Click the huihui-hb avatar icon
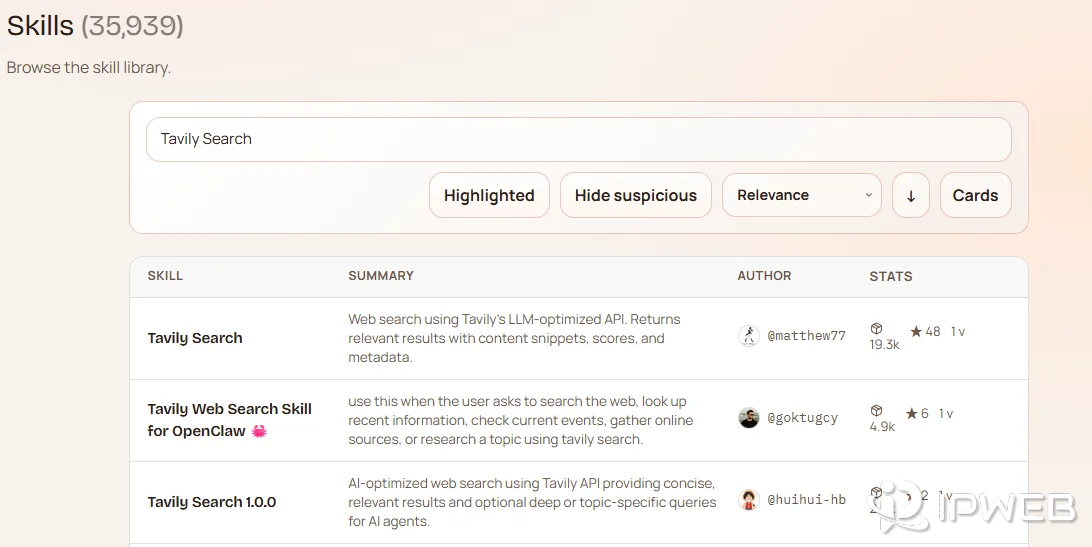 point(749,500)
